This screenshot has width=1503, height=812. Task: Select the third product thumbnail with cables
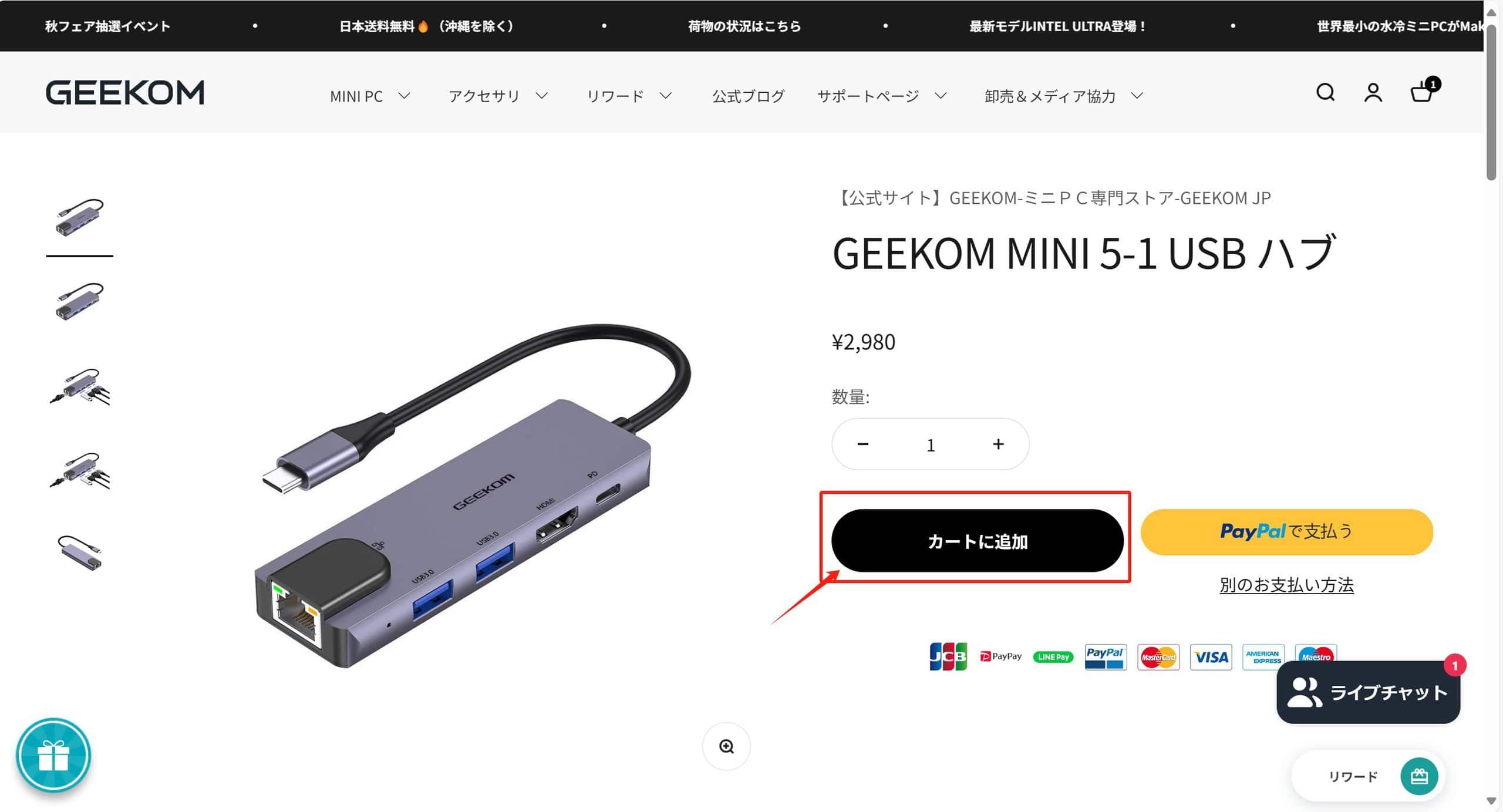tap(80, 386)
